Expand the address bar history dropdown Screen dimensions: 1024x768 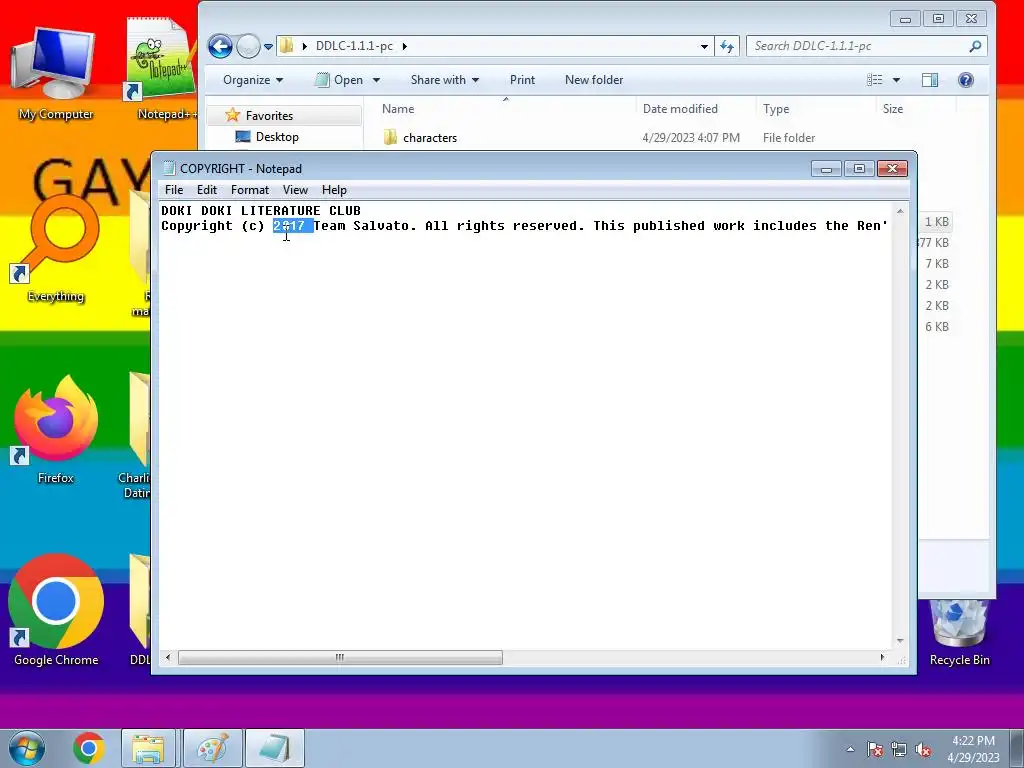[x=704, y=46]
